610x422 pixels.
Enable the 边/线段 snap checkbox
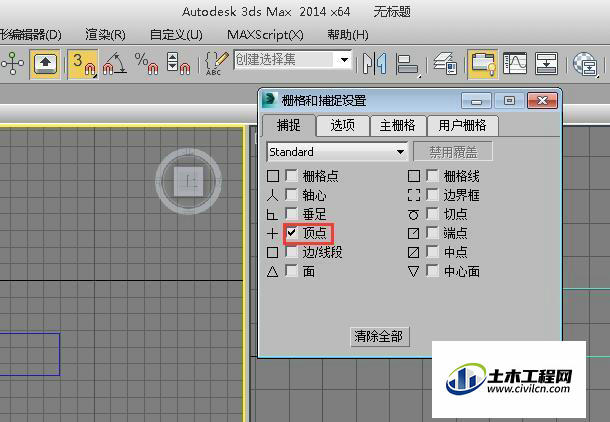click(x=291, y=252)
